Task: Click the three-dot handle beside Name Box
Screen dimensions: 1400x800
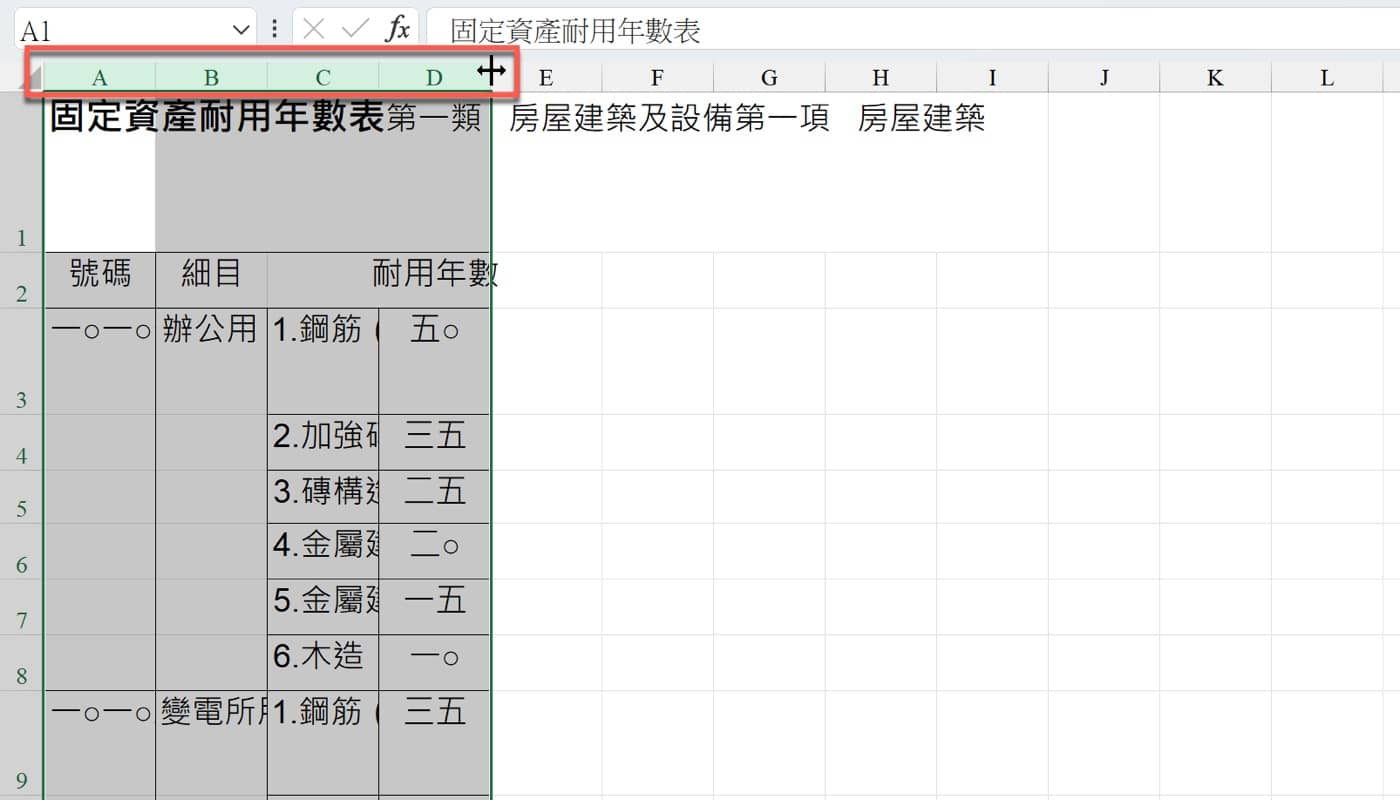Action: [x=275, y=30]
